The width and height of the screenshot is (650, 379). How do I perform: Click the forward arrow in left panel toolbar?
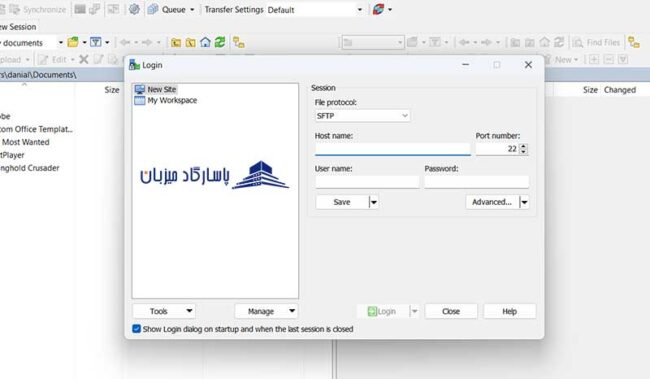[x=147, y=42]
